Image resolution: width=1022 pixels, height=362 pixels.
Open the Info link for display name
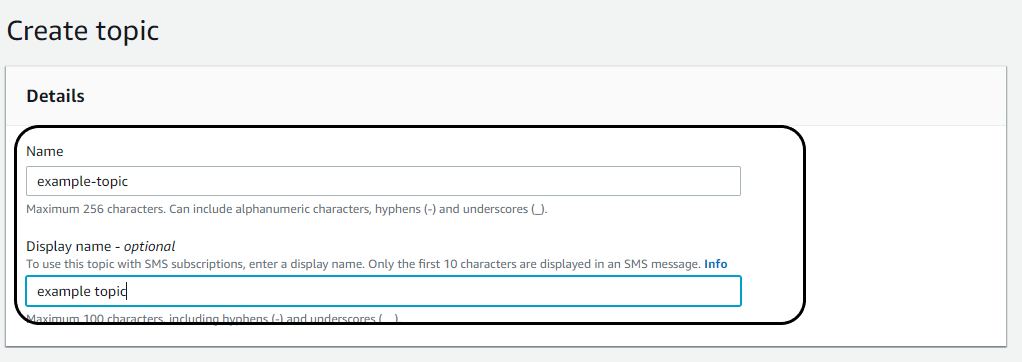[716, 264]
